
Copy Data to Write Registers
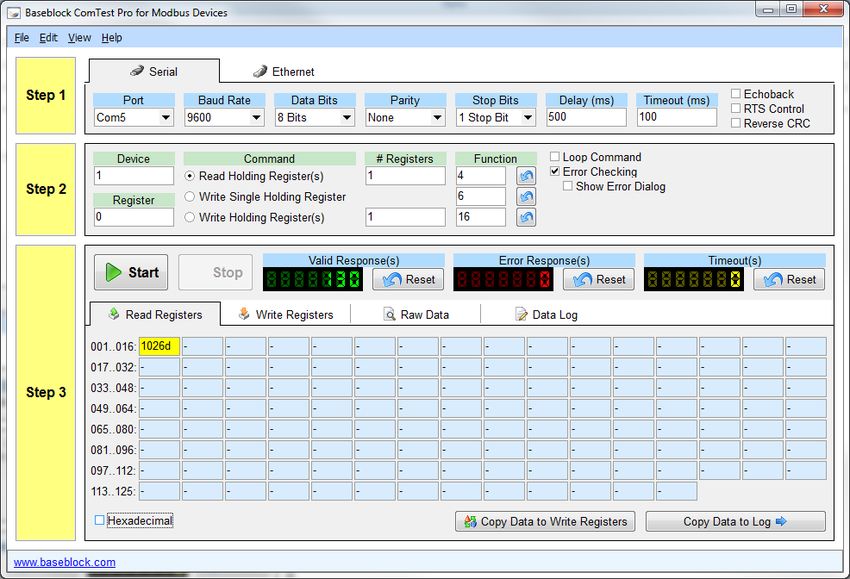click(x=544, y=521)
